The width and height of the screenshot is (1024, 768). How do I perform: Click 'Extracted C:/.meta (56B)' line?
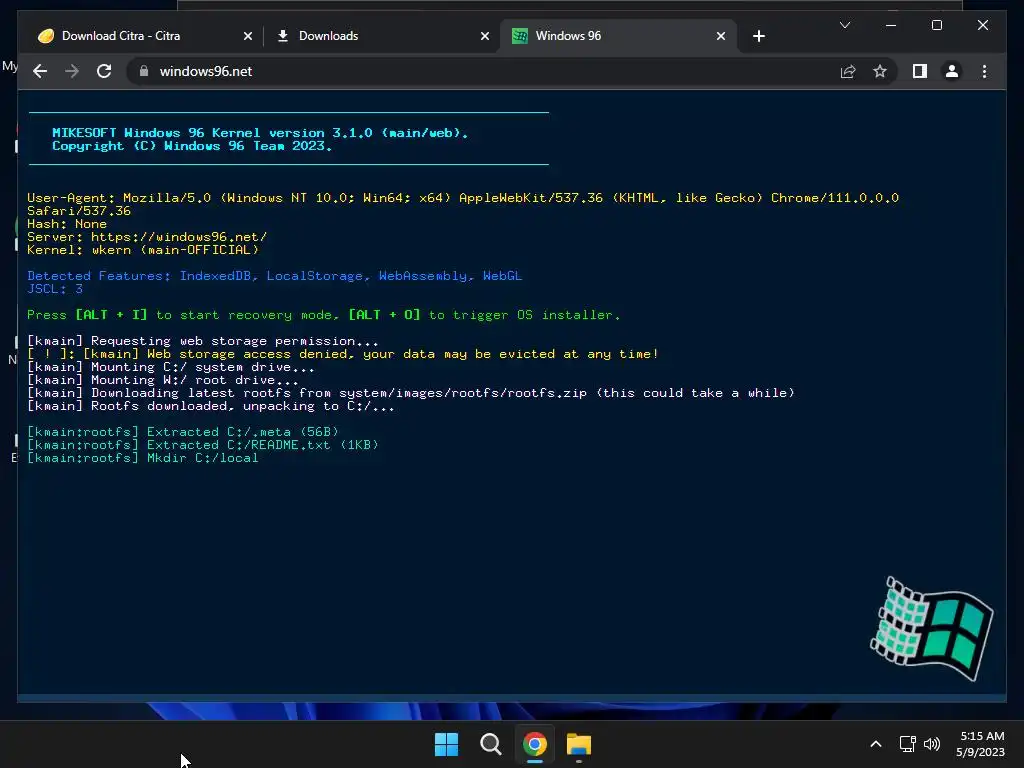tap(183, 432)
